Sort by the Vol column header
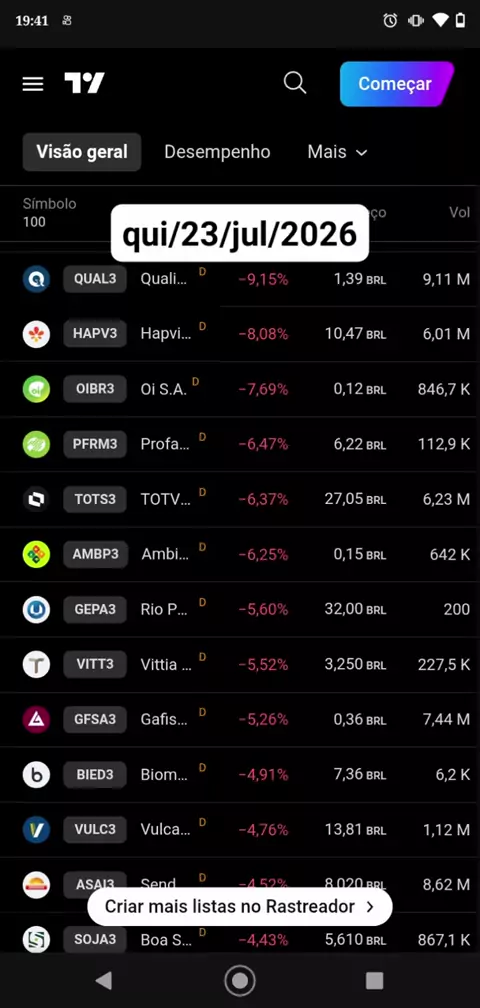This screenshot has height=1008, width=480. [x=459, y=213]
